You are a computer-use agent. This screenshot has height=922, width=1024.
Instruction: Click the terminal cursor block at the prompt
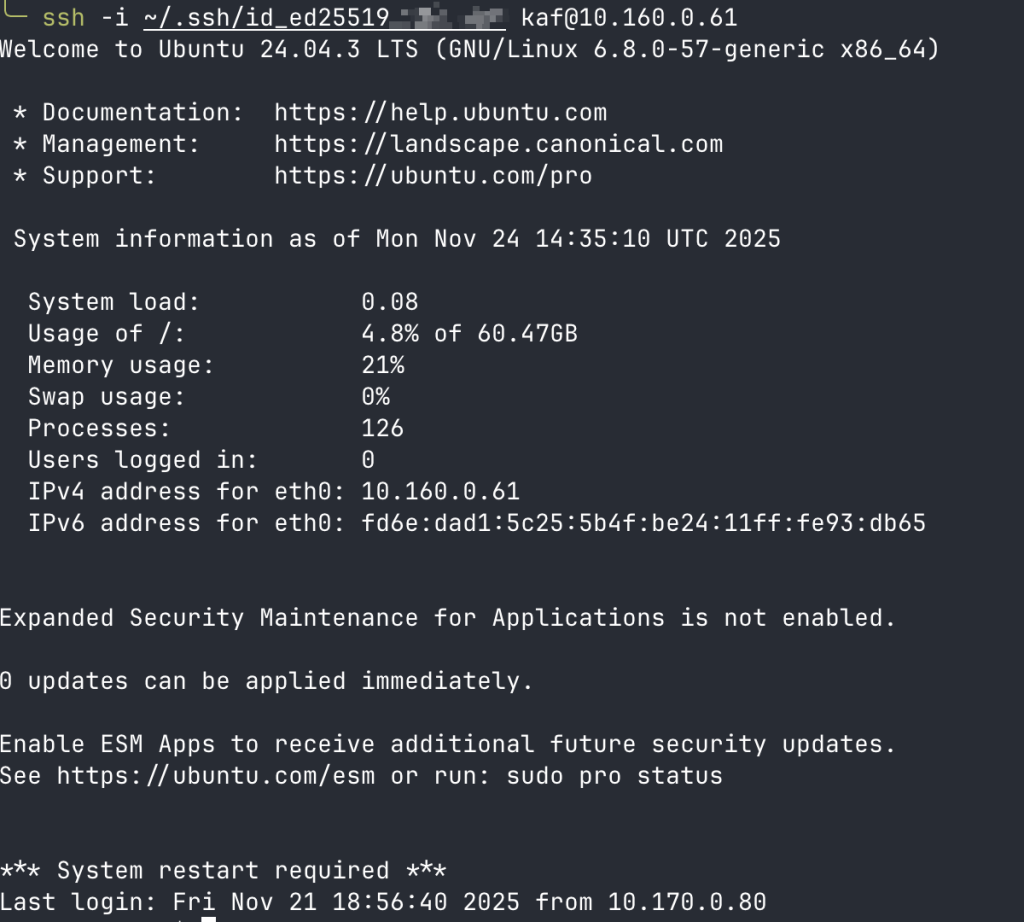208,918
